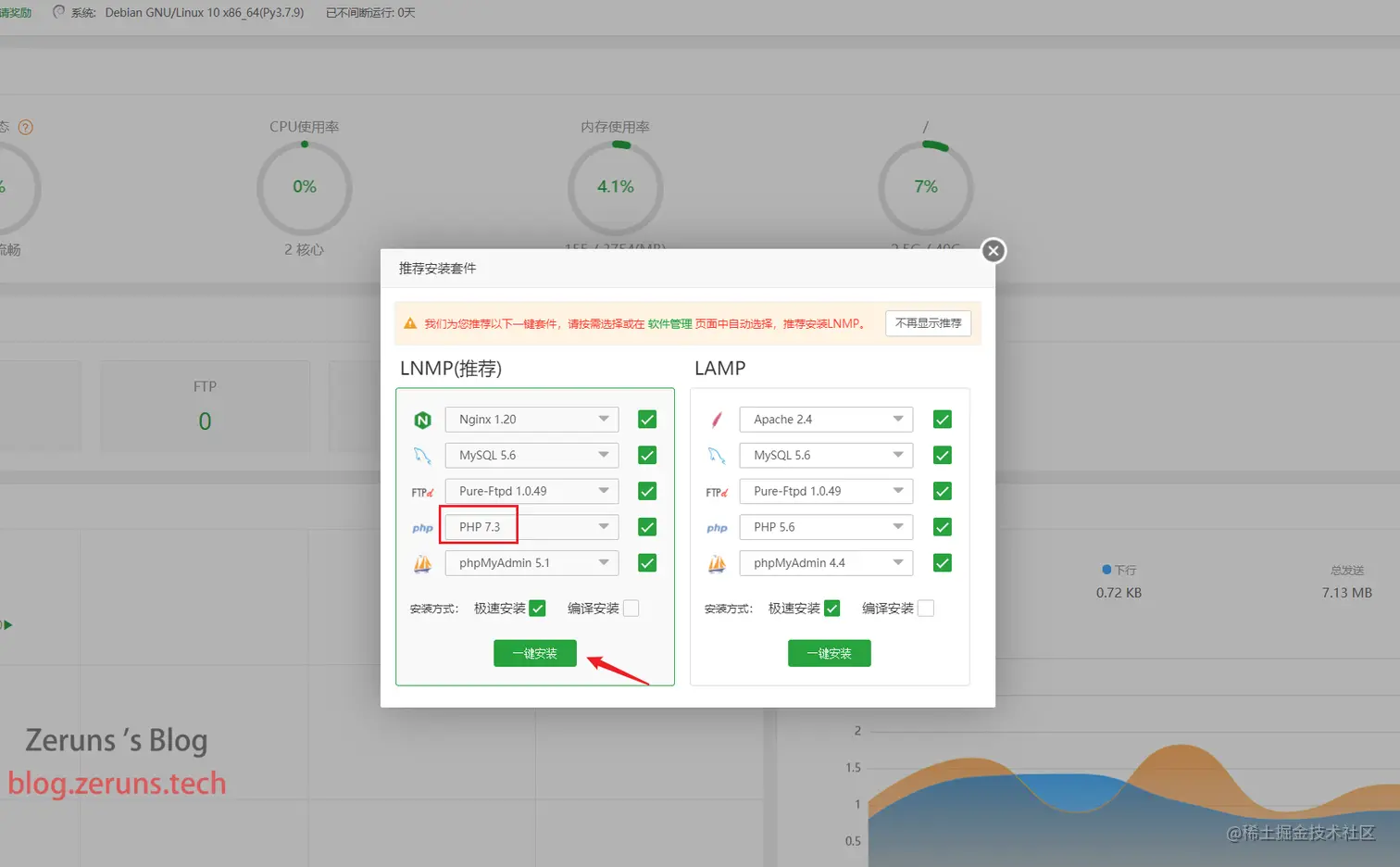The width and height of the screenshot is (1400, 867).
Task: Enable LAMP 编译安装 checkbox
Action: (926, 609)
